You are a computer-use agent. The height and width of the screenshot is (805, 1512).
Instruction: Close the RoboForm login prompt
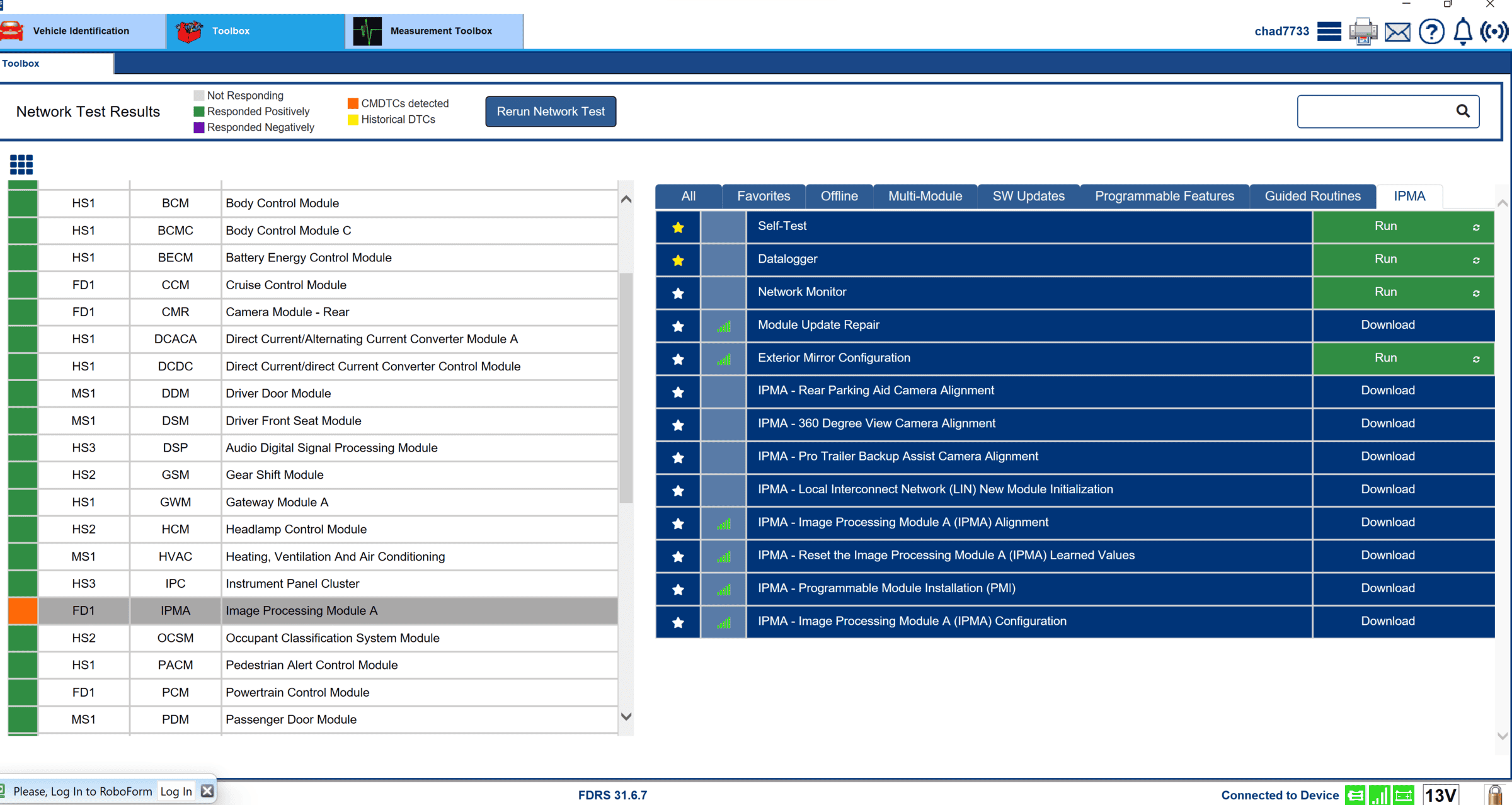click(x=207, y=791)
